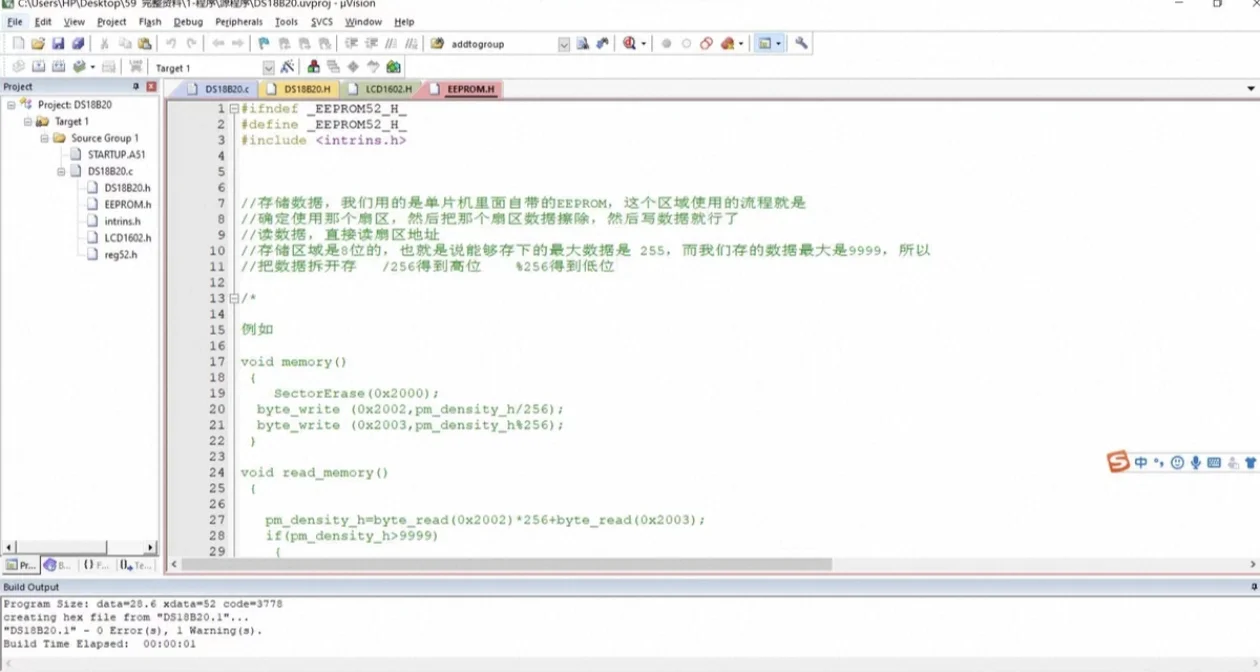This screenshot has height=672, width=1260.
Task: Open the Flash menu
Action: pyautogui.click(x=150, y=21)
